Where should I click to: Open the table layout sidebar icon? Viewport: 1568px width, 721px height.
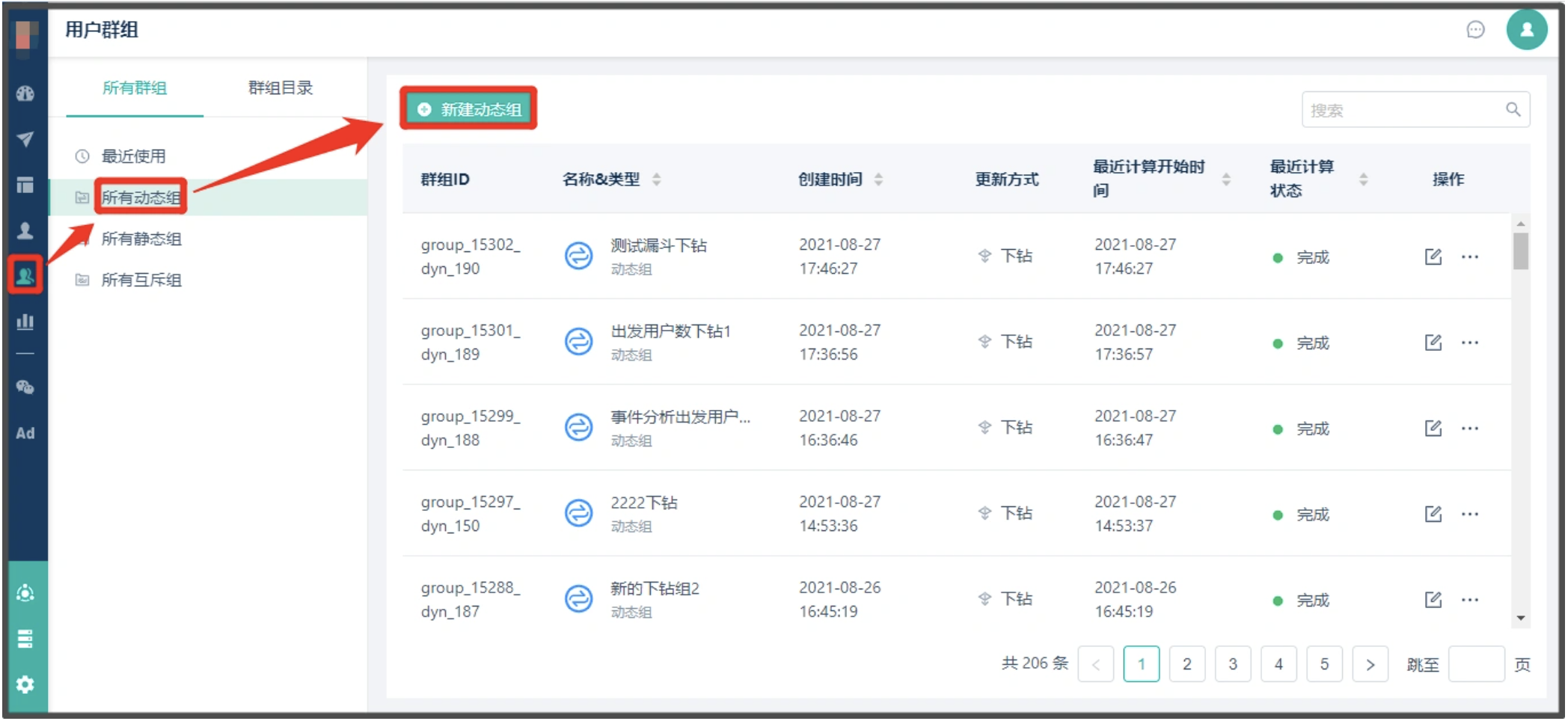[x=25, y=185]
